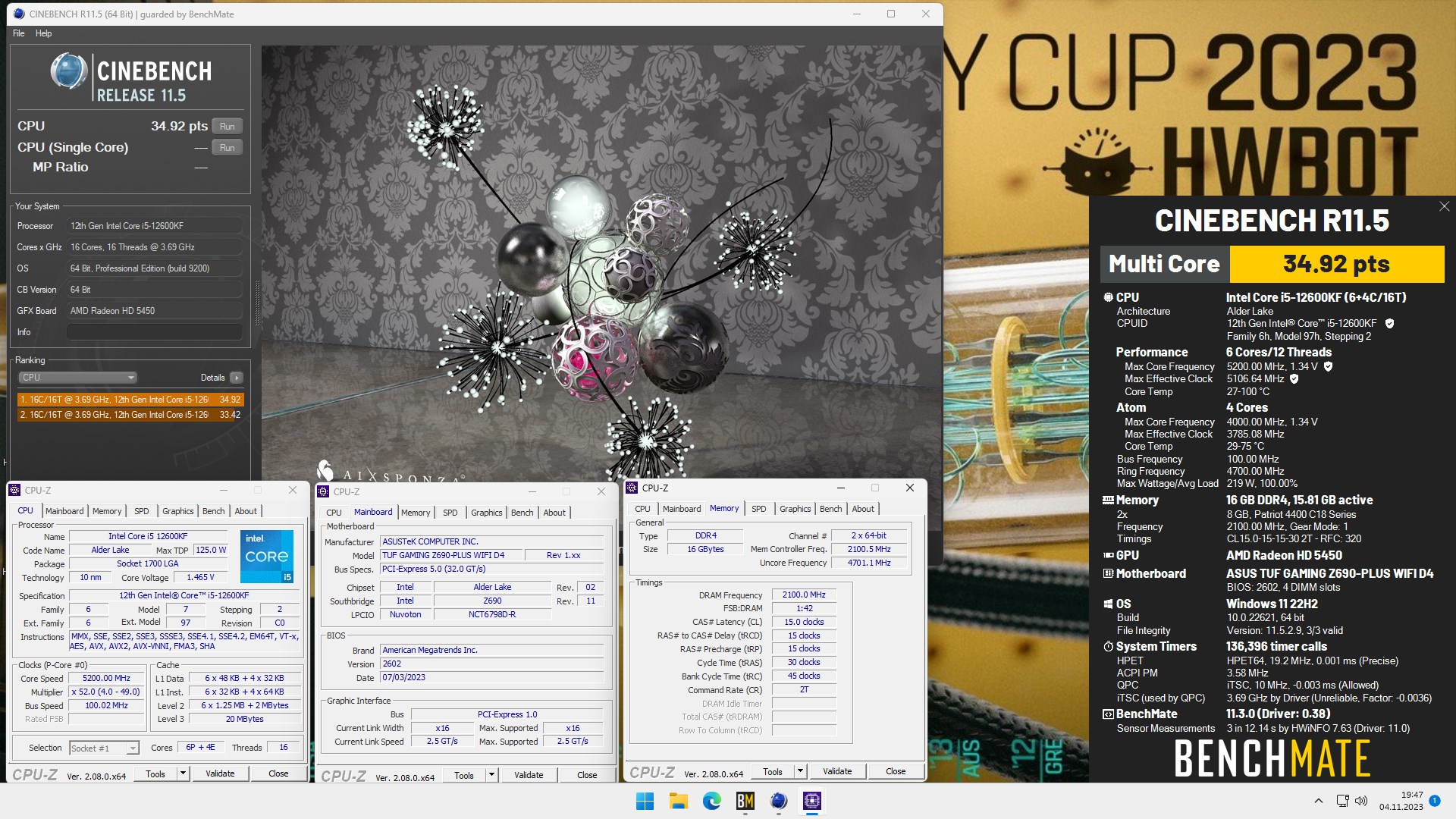Open clock and date in taskbar
The height and width of the screenshot is (819, 1456).
(x=1401, y=801)
